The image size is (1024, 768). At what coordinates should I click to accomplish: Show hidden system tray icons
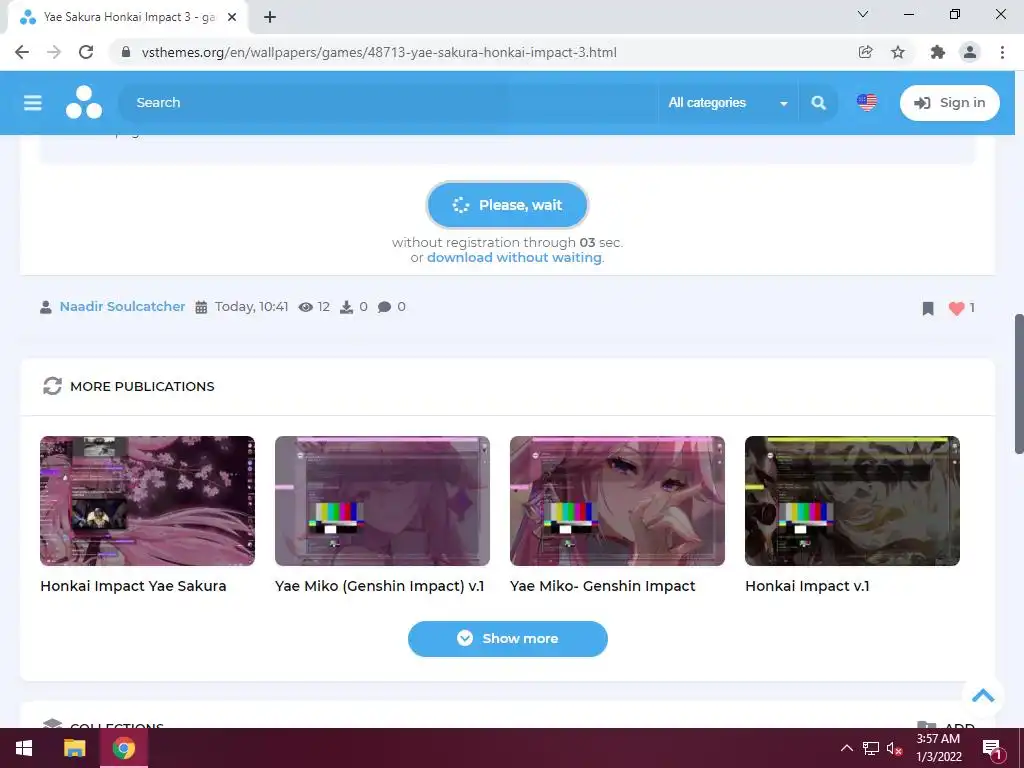point(846,748)
